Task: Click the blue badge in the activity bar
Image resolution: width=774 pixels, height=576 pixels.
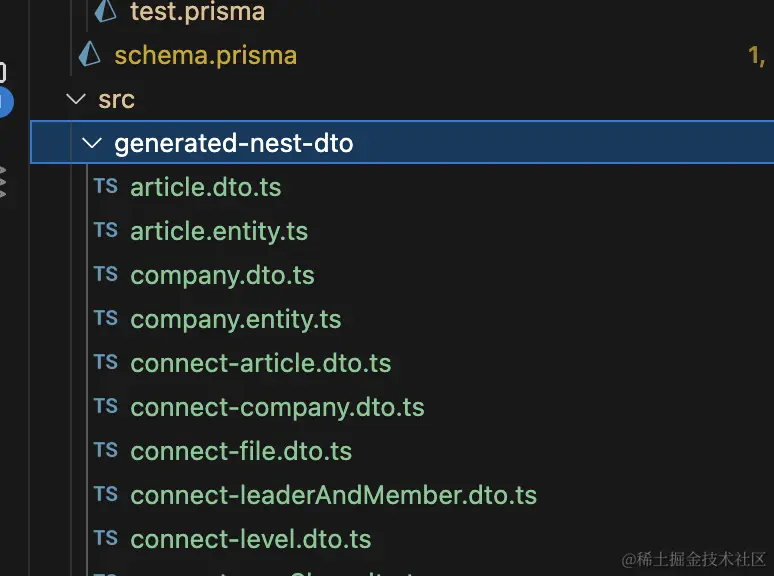Action: pyautogui.click(x=5, y=102)
